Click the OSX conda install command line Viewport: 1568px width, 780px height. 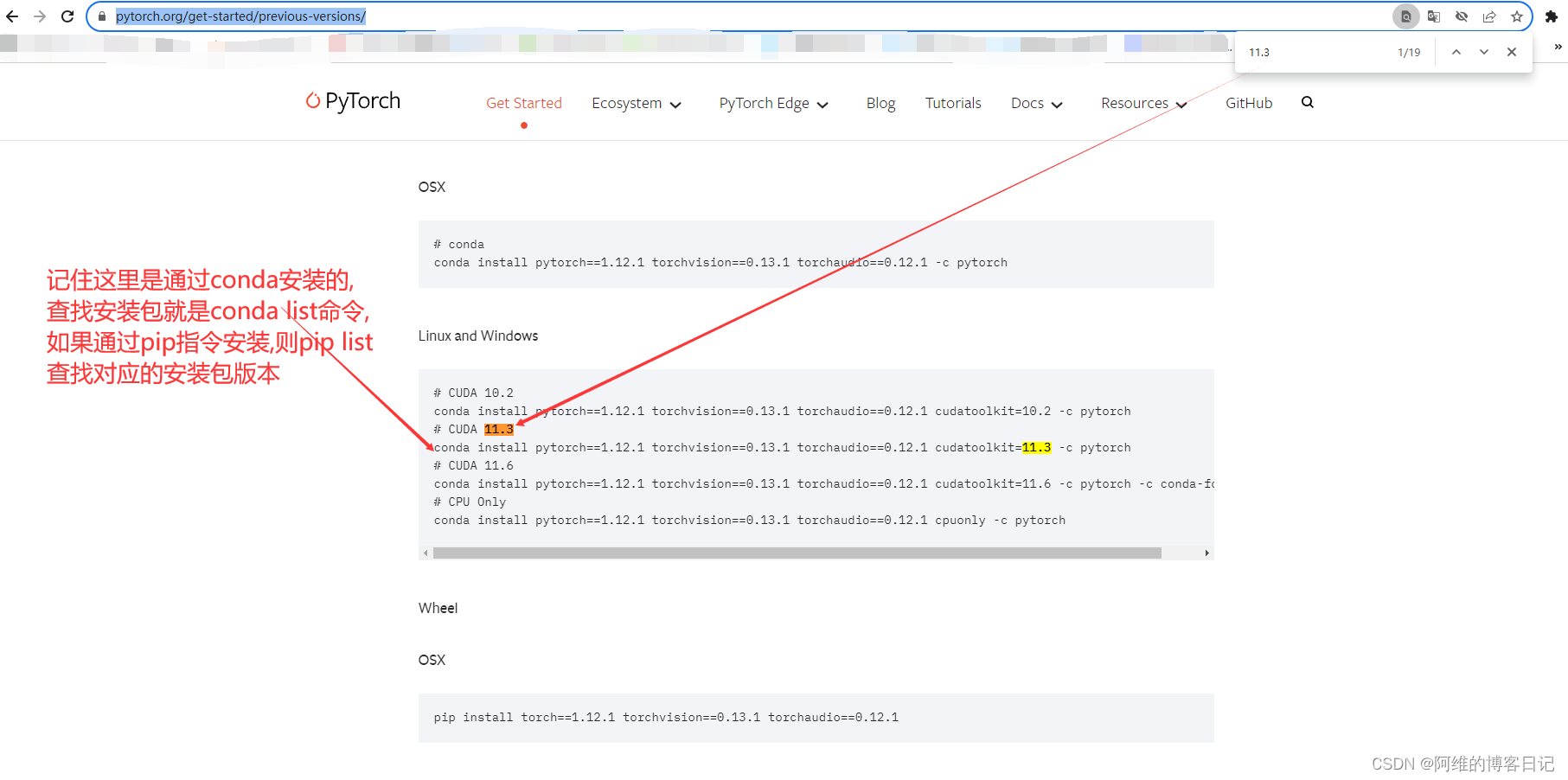(x=720, y=262)
